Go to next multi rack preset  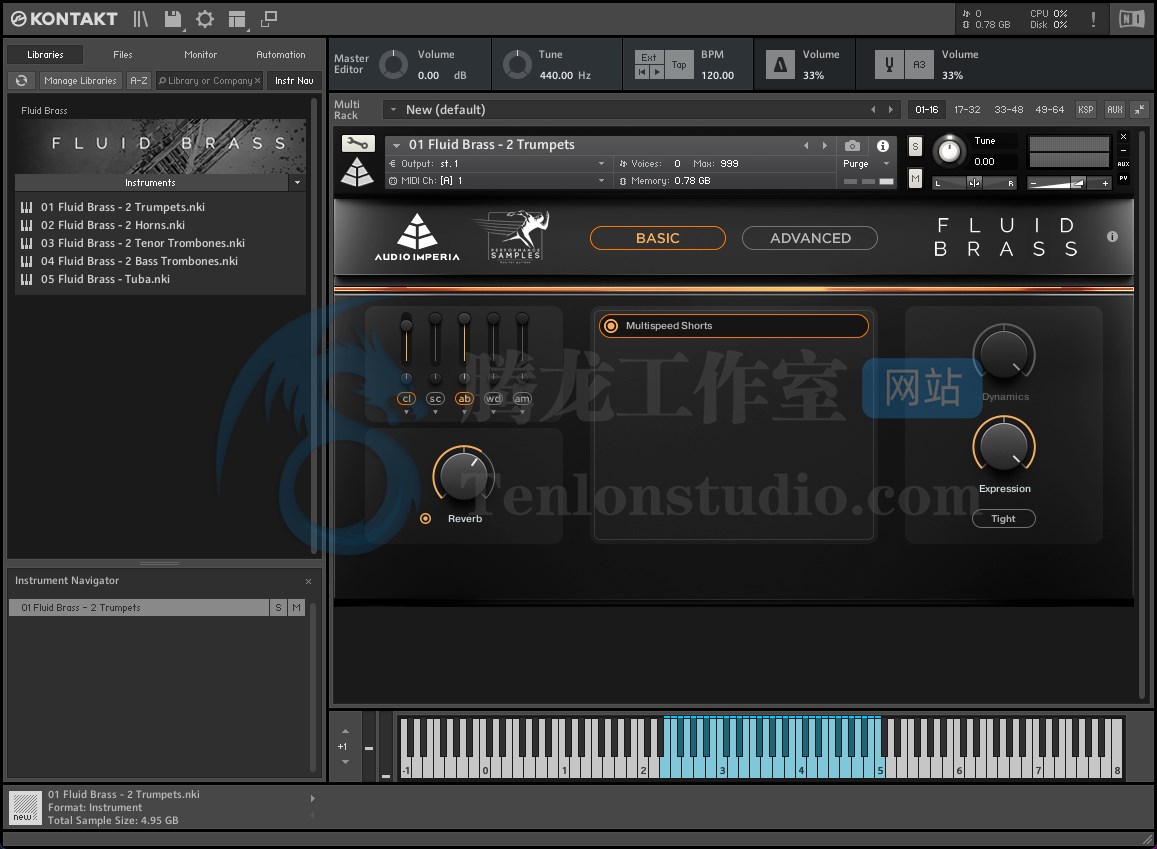pyautogui.click(x=891, y=110)
